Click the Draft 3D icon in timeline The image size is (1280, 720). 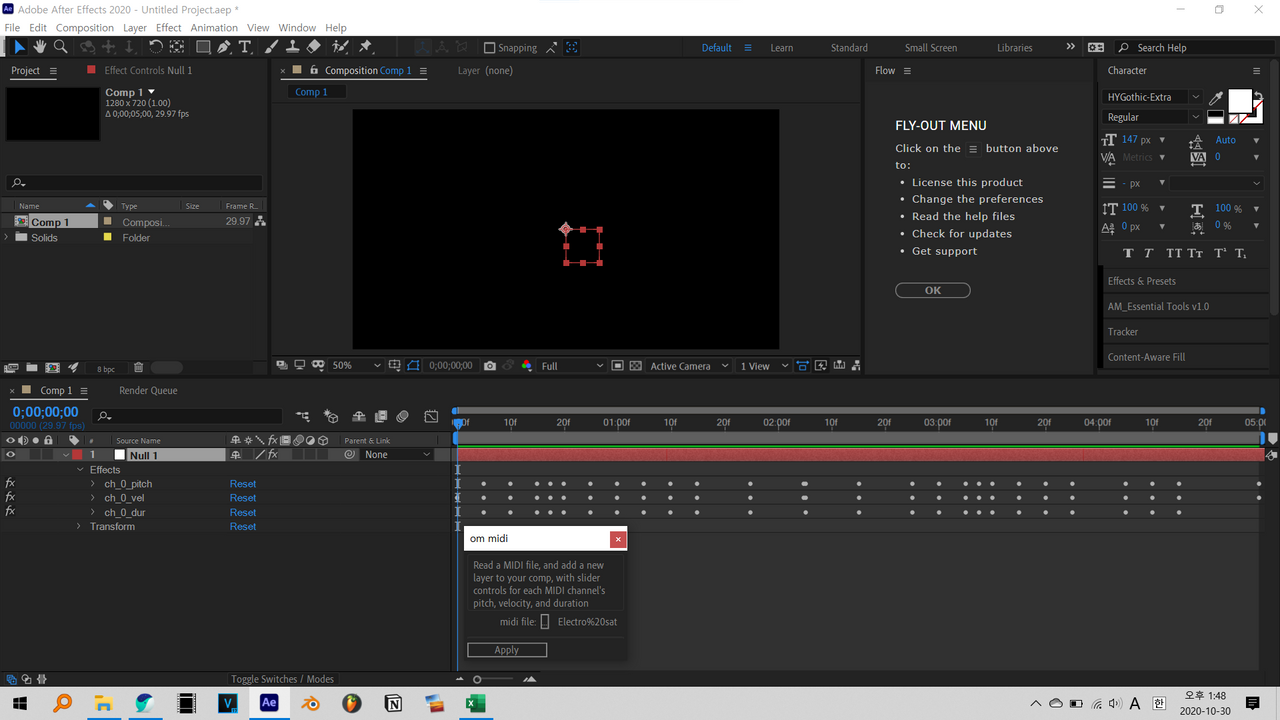pos(332,416)
